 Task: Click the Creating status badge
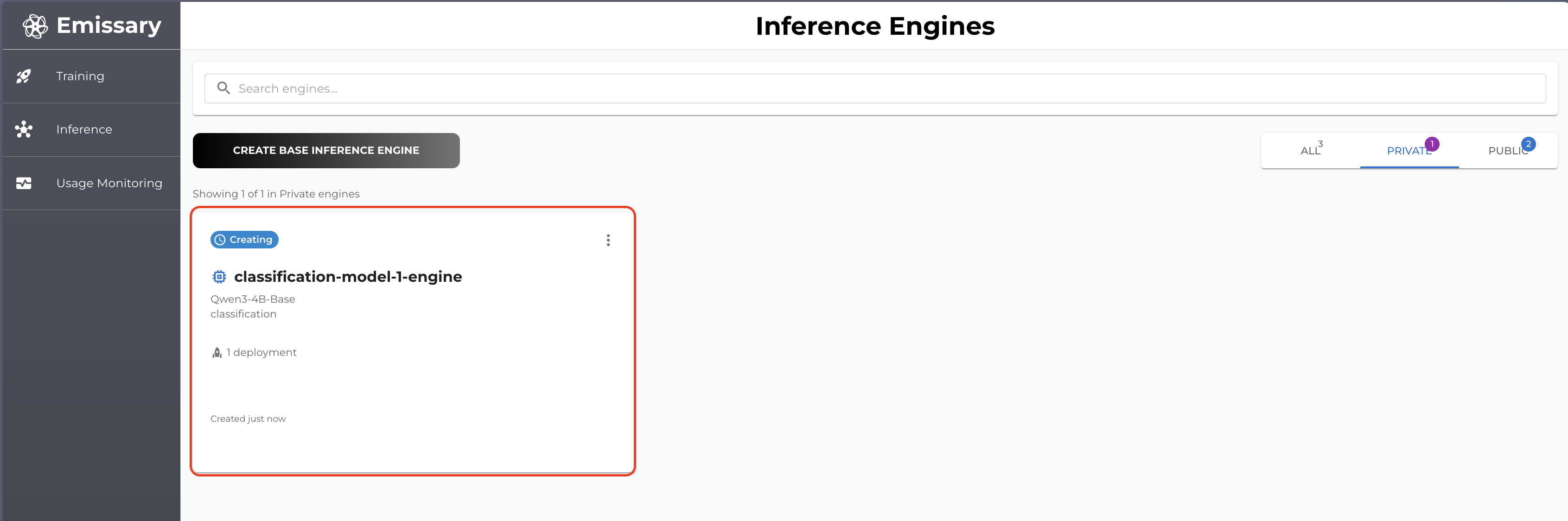244,239
